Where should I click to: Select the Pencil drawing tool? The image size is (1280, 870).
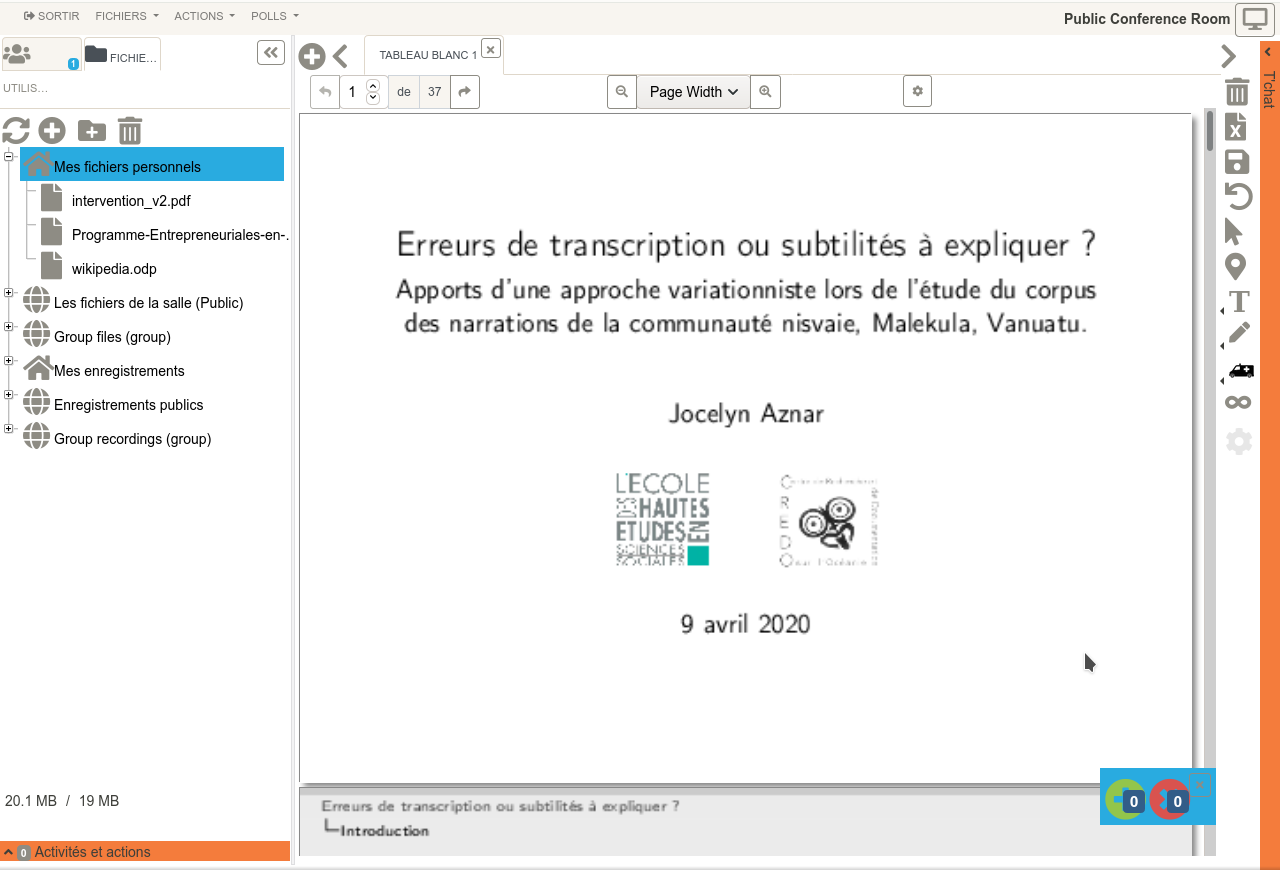pos(1239,333)
